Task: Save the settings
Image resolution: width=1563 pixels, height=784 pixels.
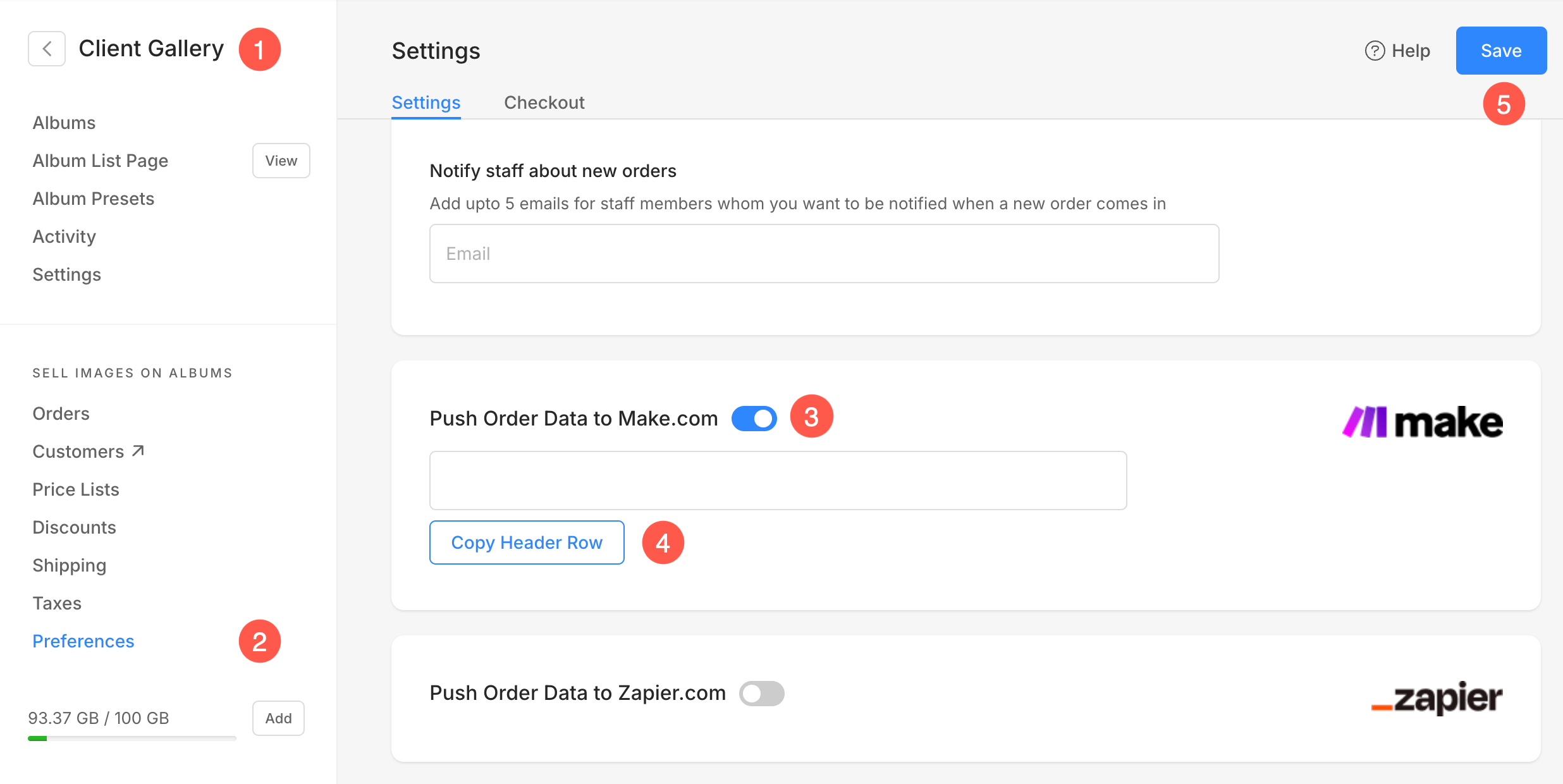Action: point(1501,51)
